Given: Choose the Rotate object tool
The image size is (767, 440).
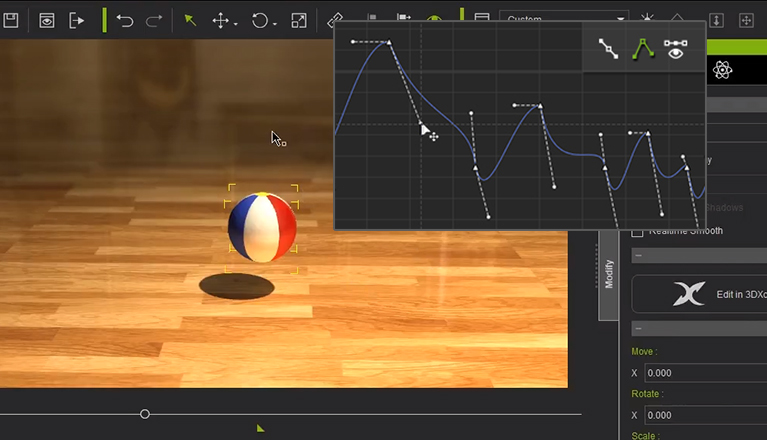Looking at the screenshot, I should click(x=260, y=21).
